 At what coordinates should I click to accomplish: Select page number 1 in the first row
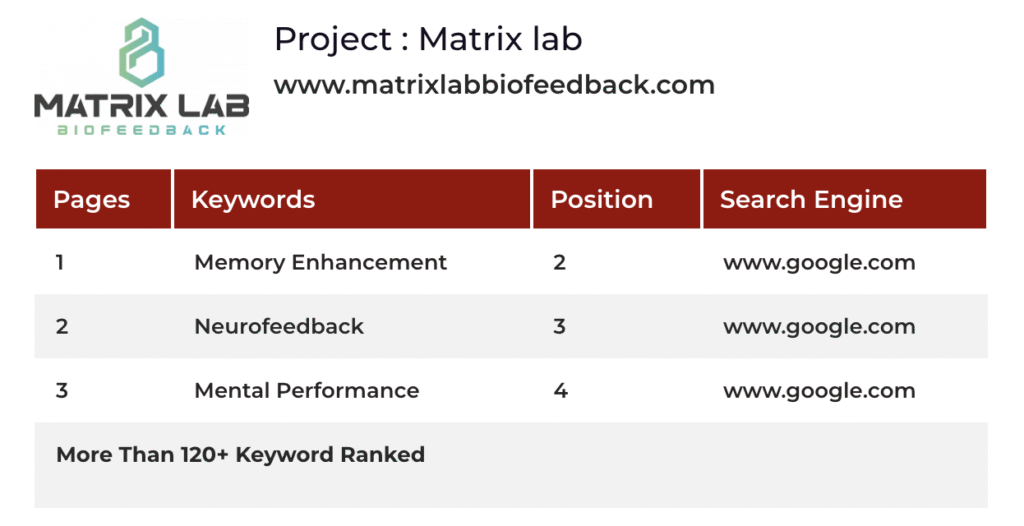60,263
